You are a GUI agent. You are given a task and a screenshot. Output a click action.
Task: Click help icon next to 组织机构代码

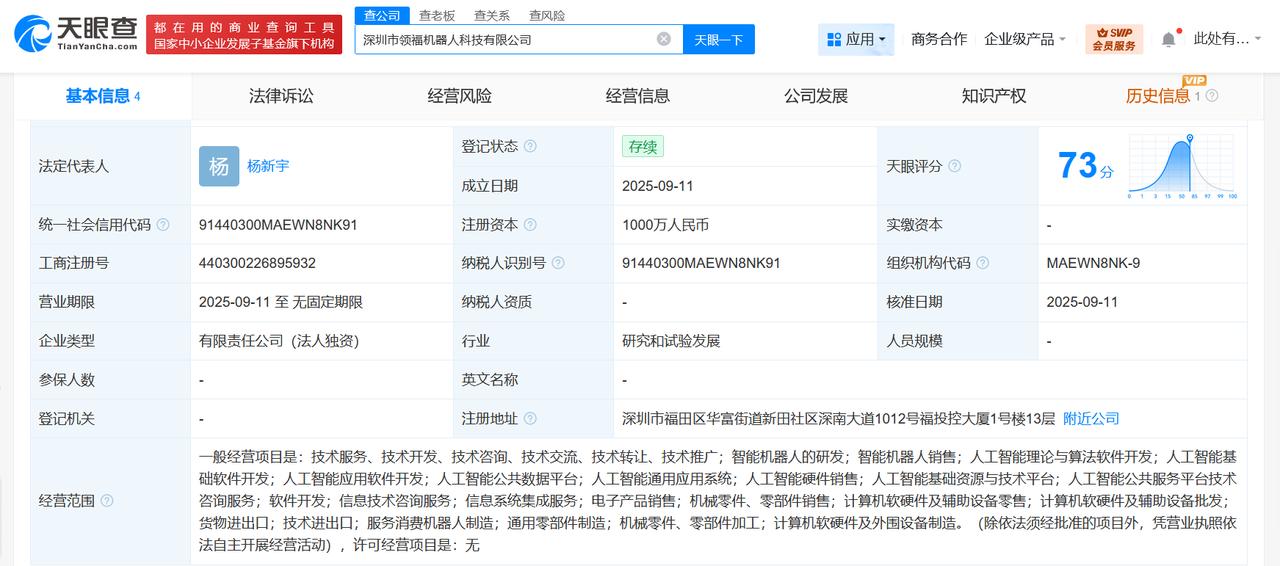pyautogui.click(x=982, y=263)
